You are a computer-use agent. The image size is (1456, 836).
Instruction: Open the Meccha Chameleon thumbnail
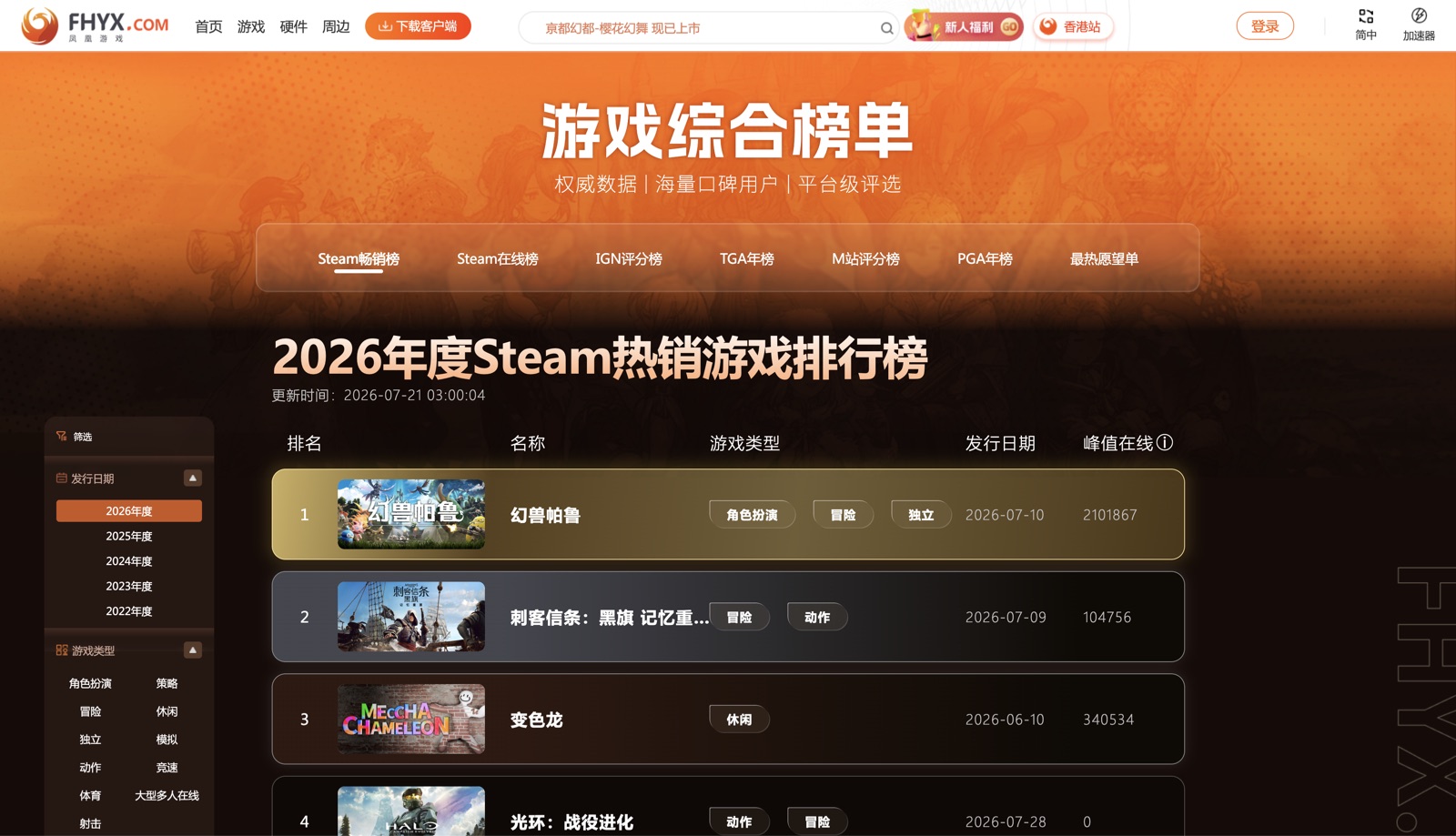click(411, 719)
